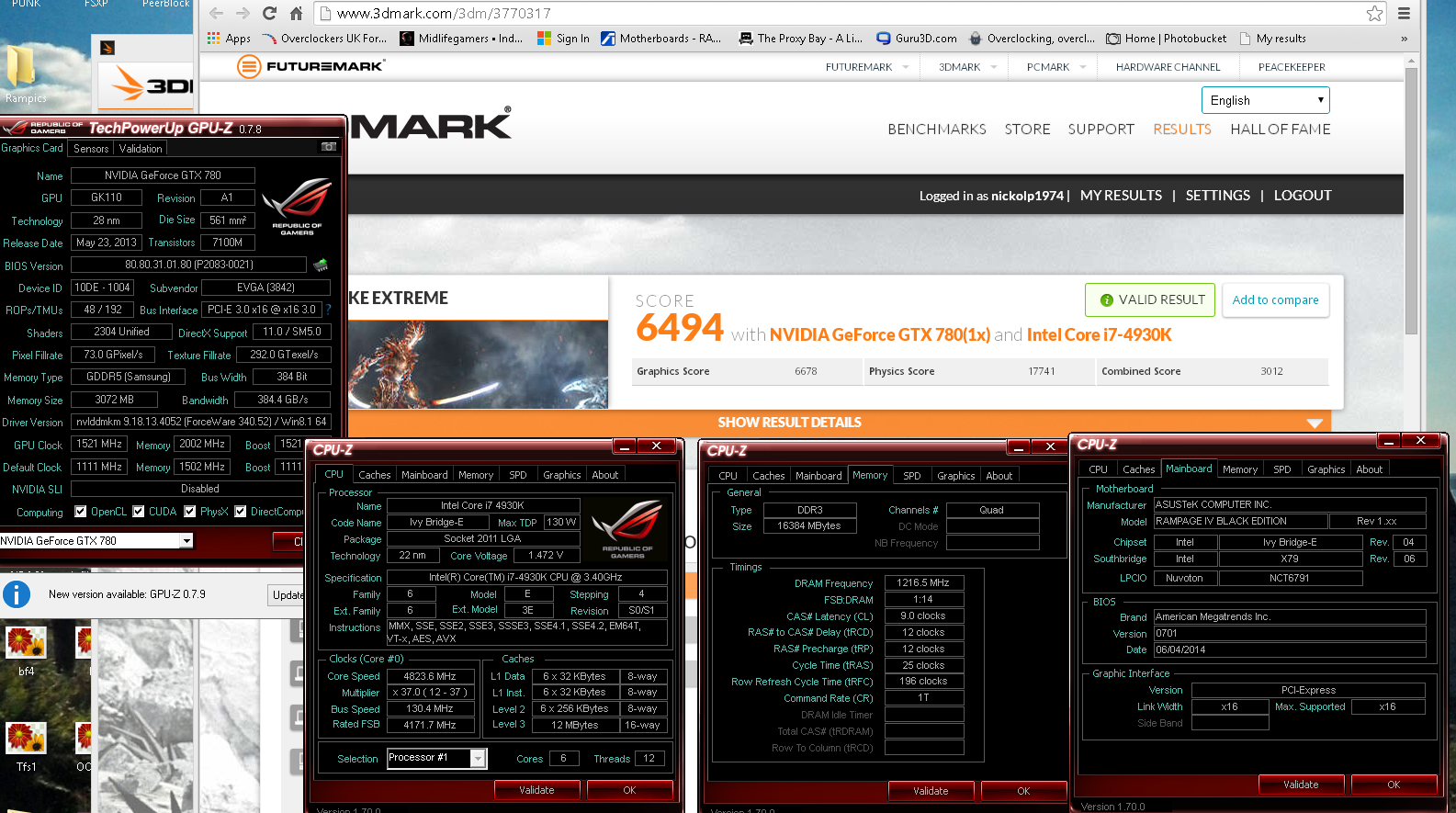
Task: Open the bf4 desktop shortcut icon
Action: (x=26, y=643)
